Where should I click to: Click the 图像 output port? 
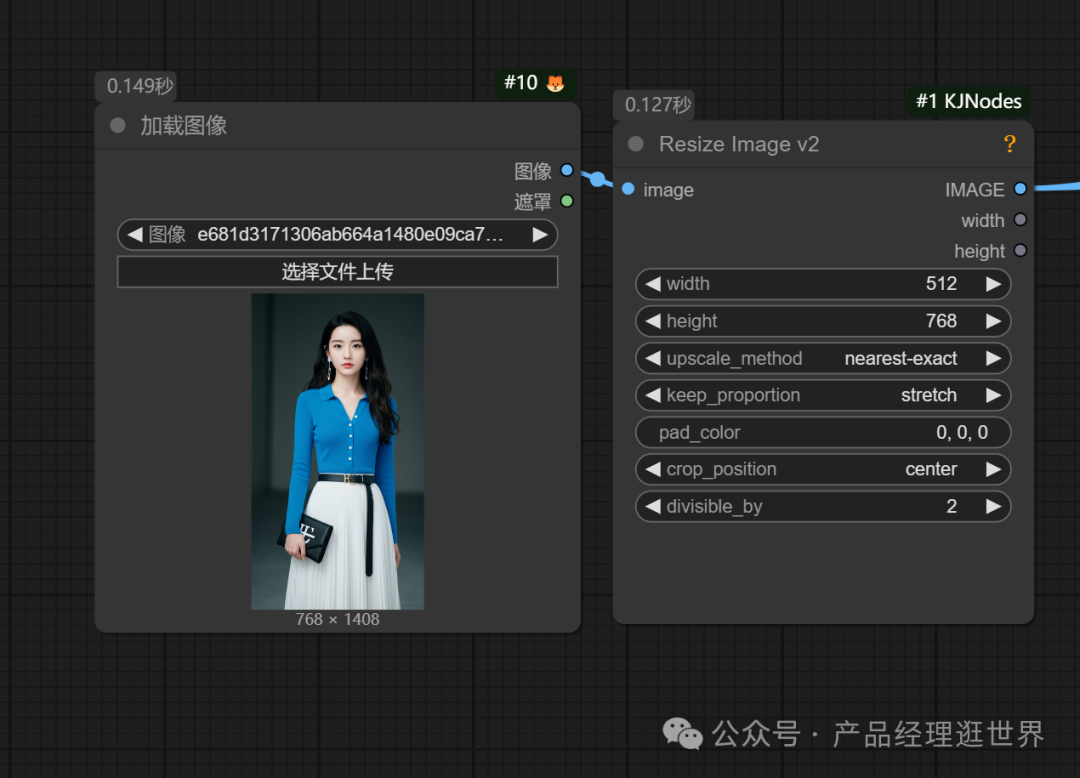point(567,170)
